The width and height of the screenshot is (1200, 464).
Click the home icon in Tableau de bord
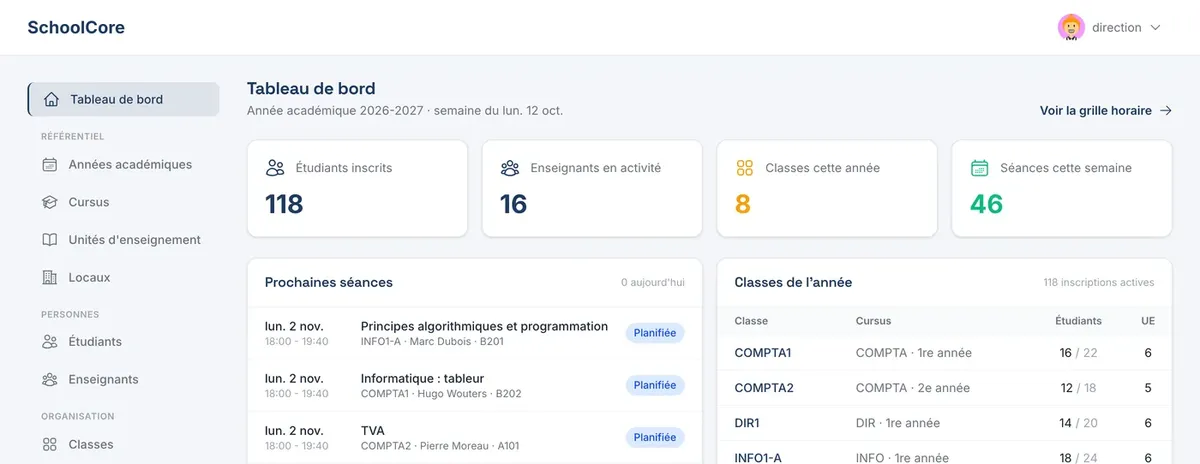pyautogui.click(x=50, y=100)
